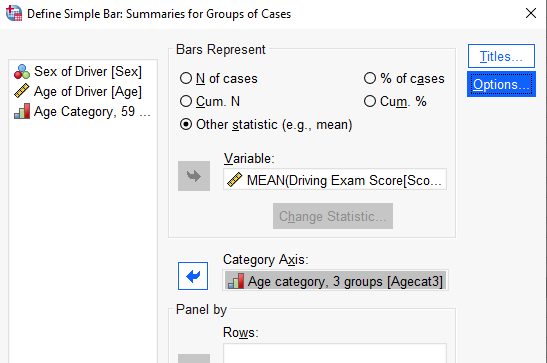Viewport: 547px width, 363px height.
Task: Select the N of cases radio button
Action: 186,78
